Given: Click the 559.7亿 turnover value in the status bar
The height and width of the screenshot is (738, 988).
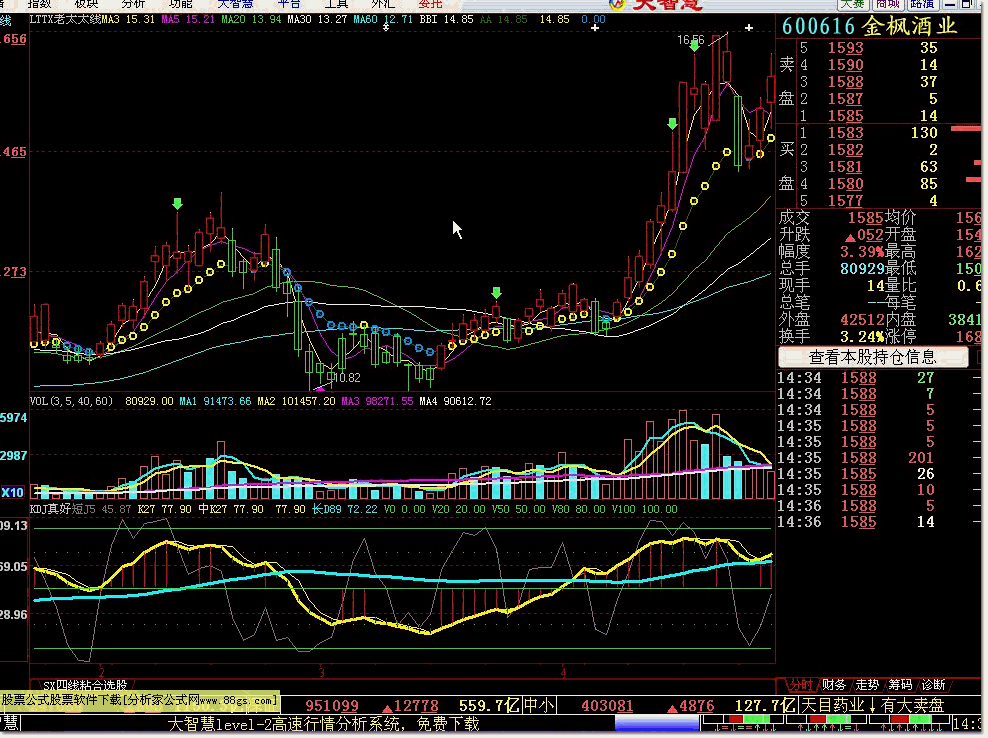Looking at the screenshot, I should coord(490,706).
